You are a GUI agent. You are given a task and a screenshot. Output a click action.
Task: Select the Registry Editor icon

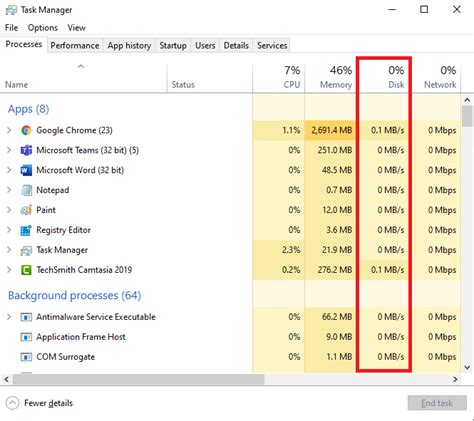26,230
